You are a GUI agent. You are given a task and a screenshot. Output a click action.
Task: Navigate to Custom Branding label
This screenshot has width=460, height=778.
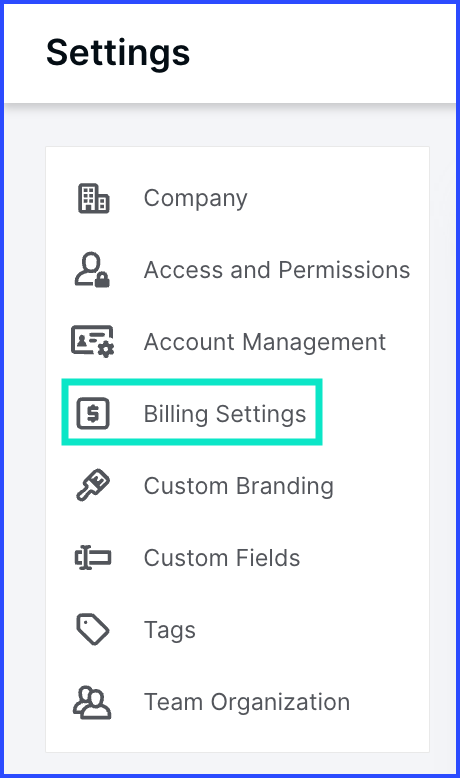[x=239, y=486]
